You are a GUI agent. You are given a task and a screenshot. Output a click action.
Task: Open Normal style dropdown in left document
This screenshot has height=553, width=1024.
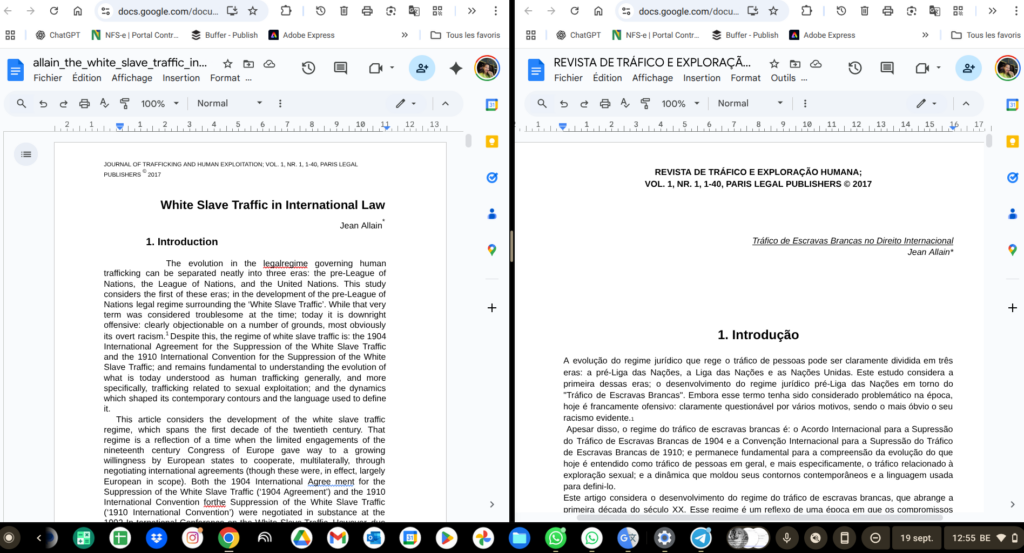[x=229, y=103]
